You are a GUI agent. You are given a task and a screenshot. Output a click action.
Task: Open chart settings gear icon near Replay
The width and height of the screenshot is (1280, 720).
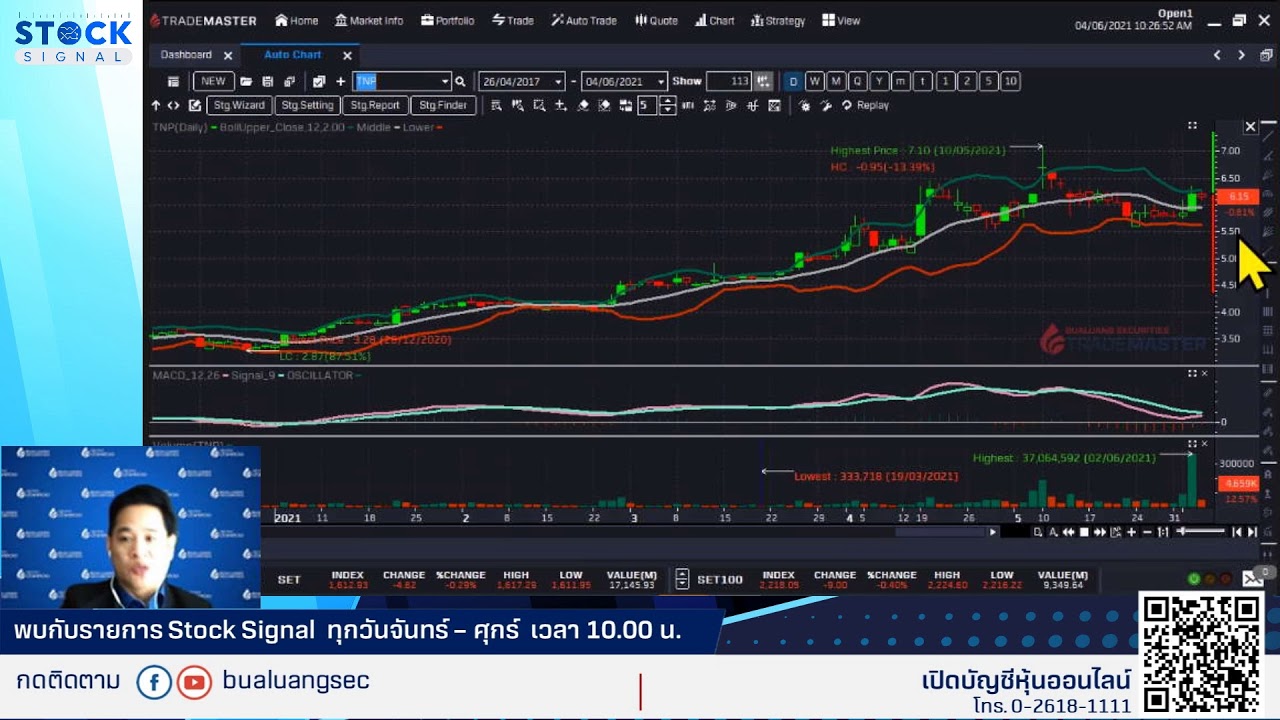coord(805,105)
